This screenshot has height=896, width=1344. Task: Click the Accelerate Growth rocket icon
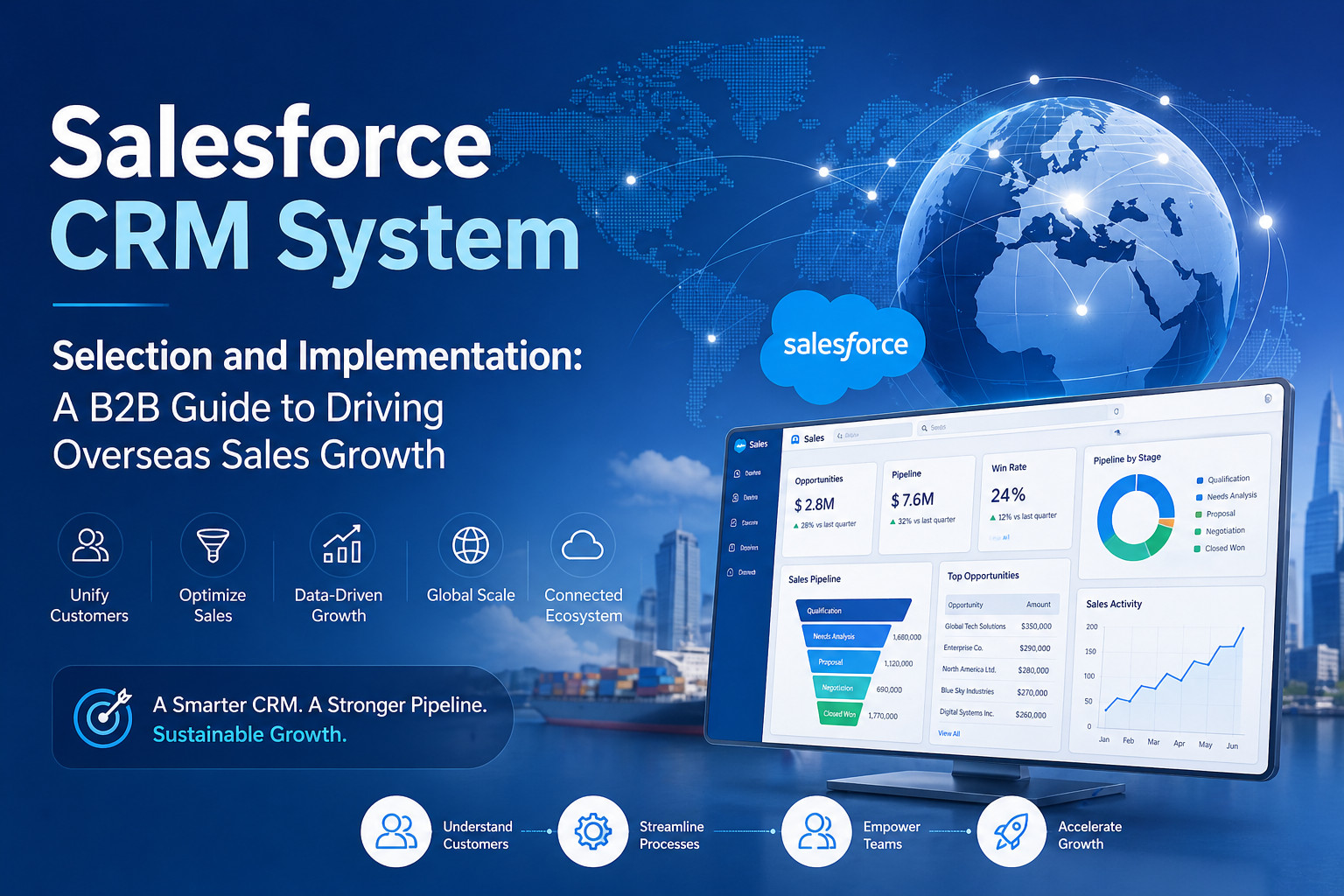1011,831
